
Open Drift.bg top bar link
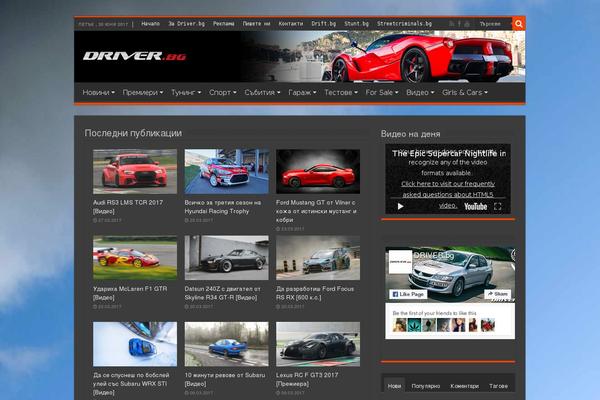click(x=324, y=24)
